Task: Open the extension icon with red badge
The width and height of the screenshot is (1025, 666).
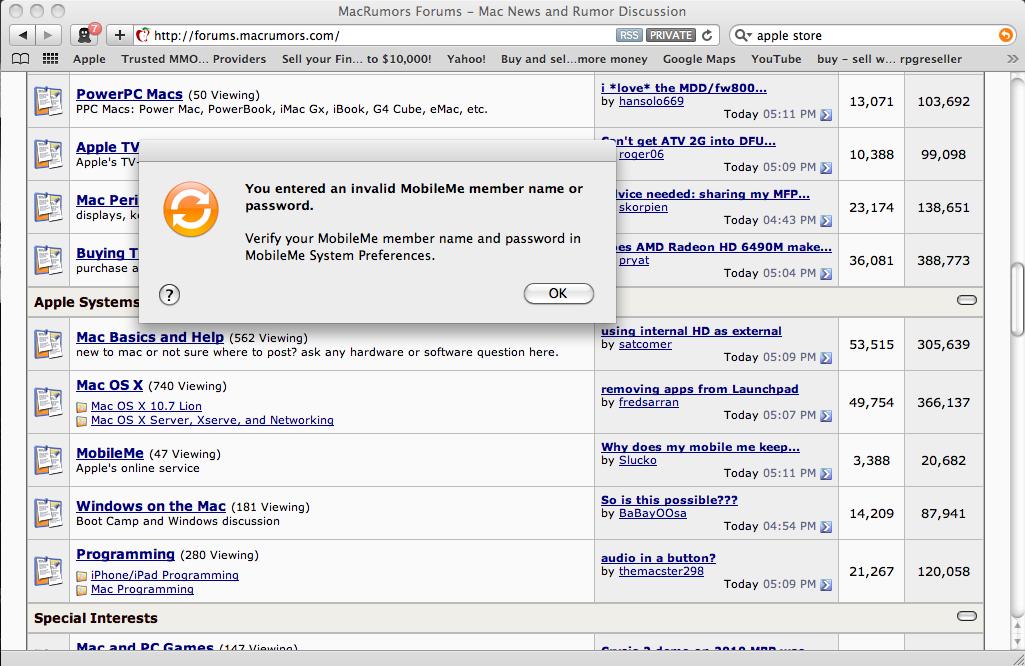Action: (x=86, y=35)
